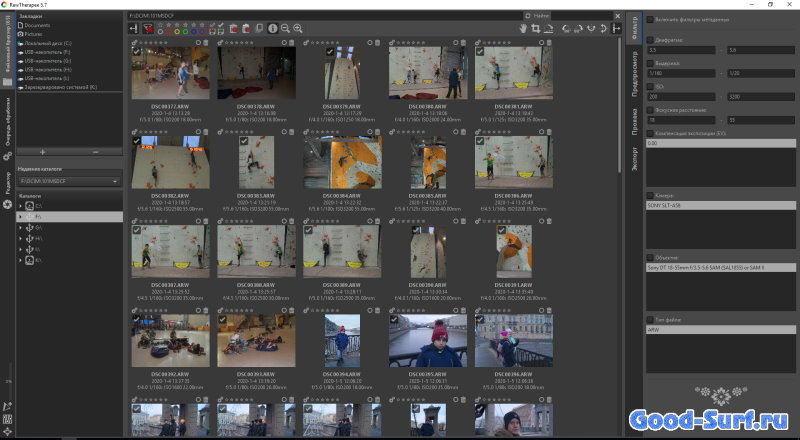Zoom in thumbnails with magnifier plus
800x440 pixels.
[298, 29]
